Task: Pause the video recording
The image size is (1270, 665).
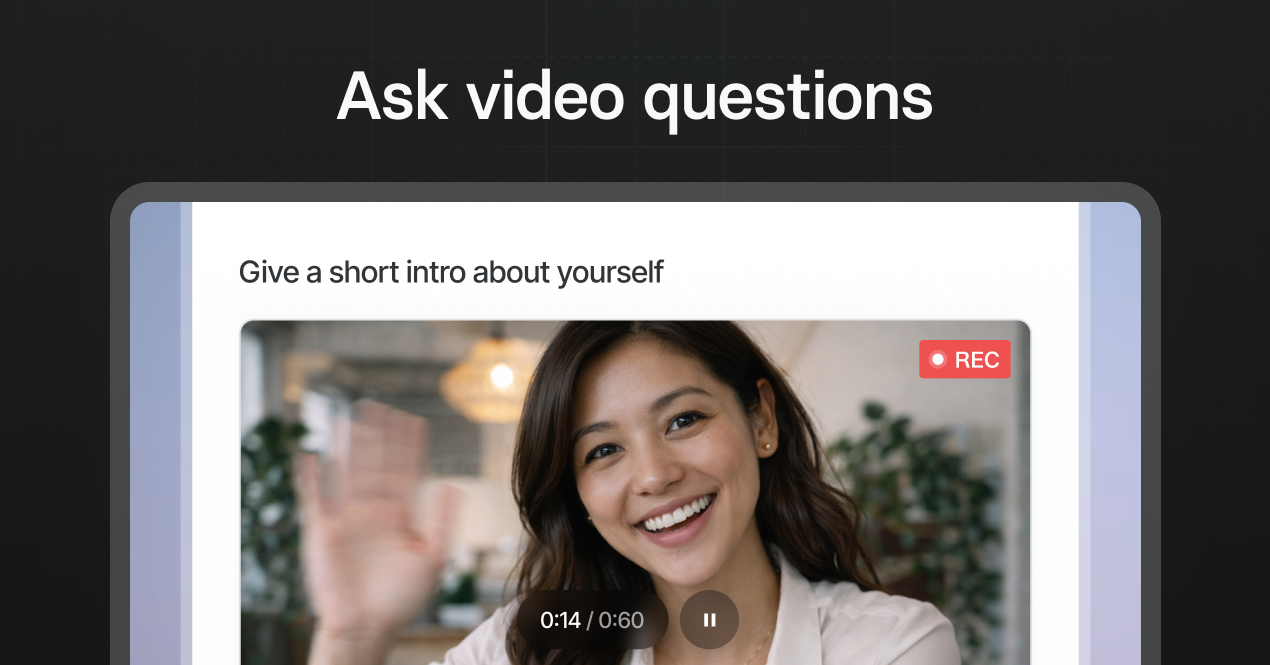Action: [x=709, y=620]
